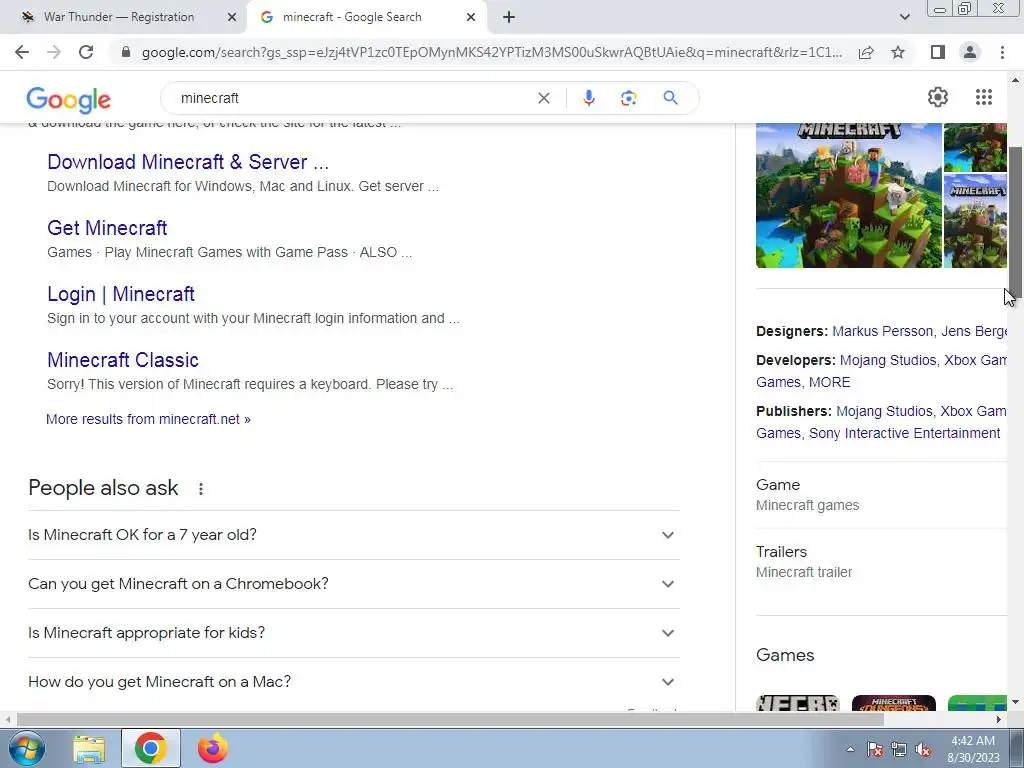Open the Action Center flag icon
1024x768 pixels.
point(875,749)
